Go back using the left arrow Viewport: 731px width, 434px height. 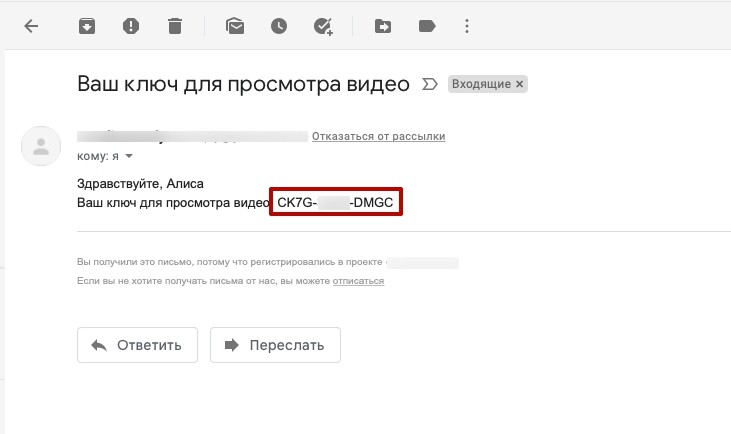pos(31,27)
